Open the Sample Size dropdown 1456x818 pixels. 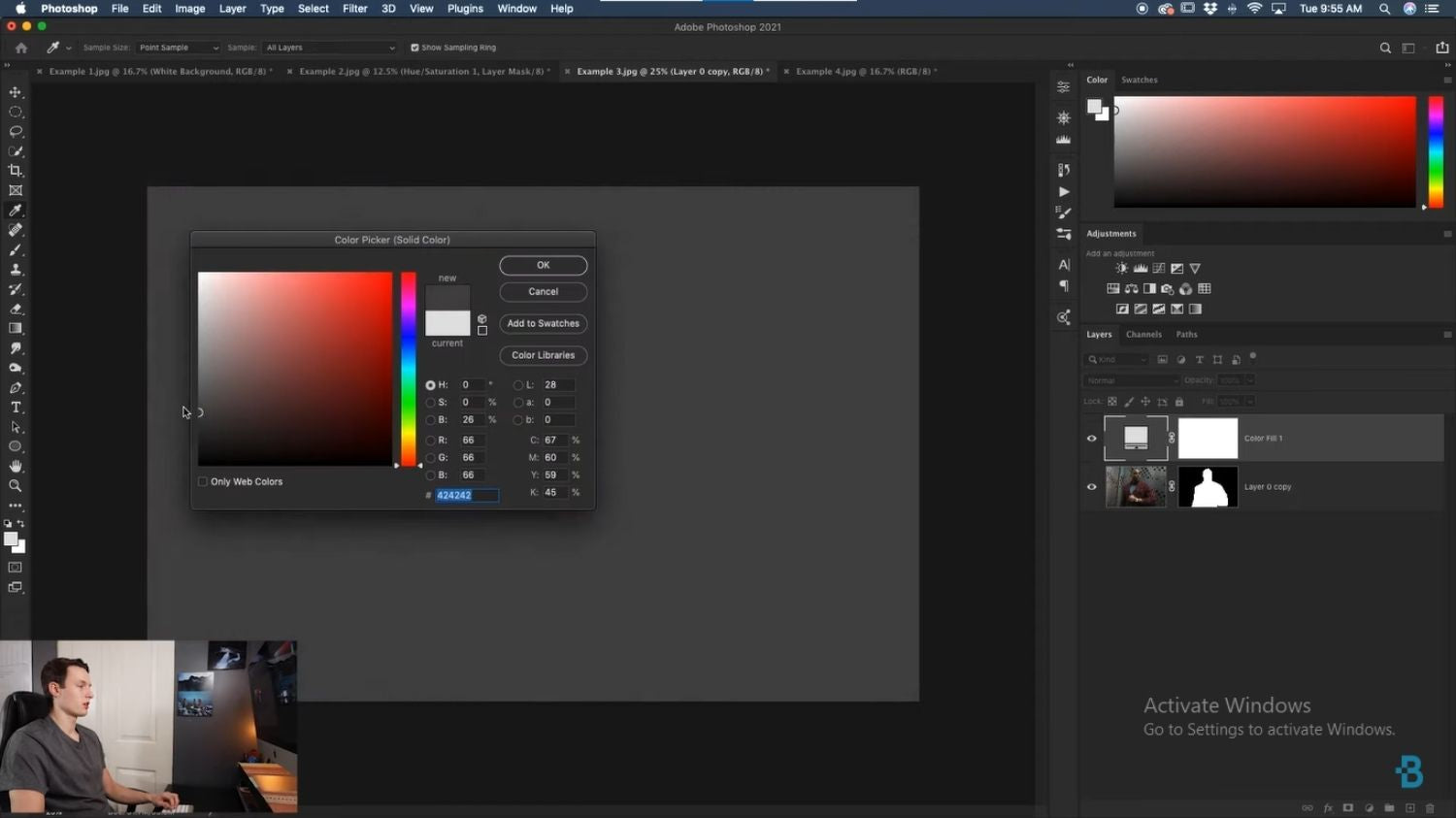[x=178, y=47]
